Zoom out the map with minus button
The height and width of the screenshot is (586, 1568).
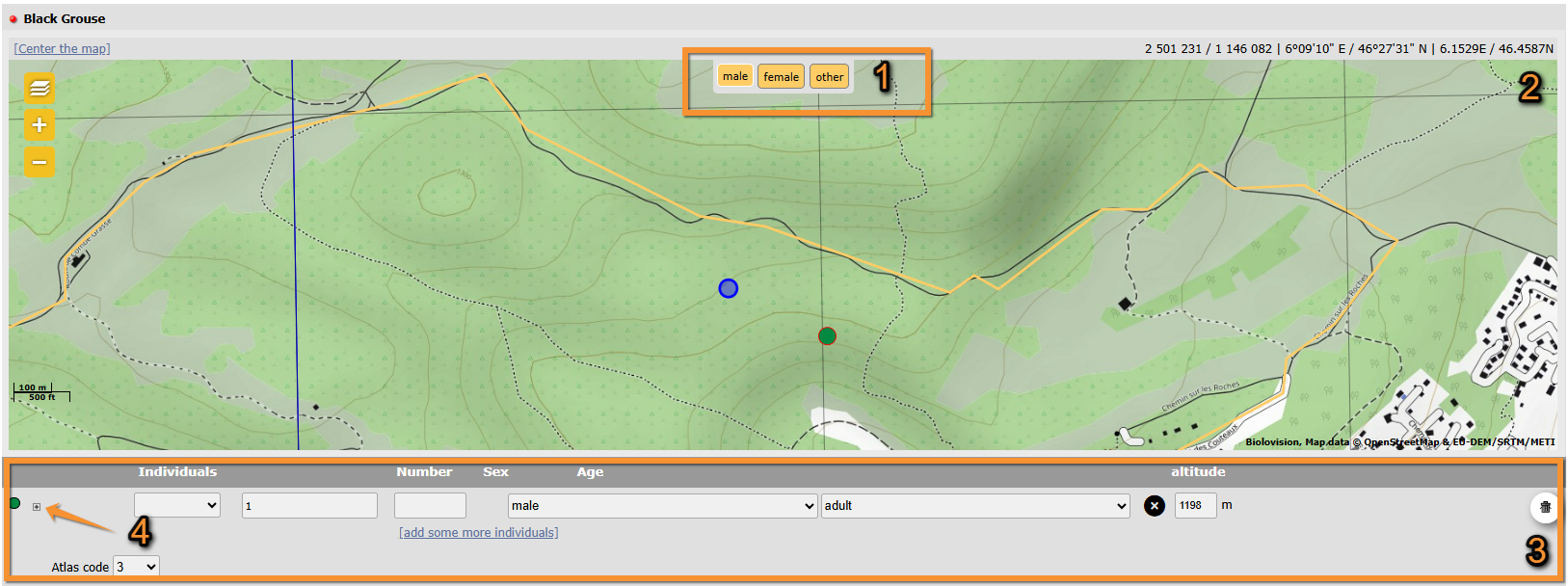(40, 162)
